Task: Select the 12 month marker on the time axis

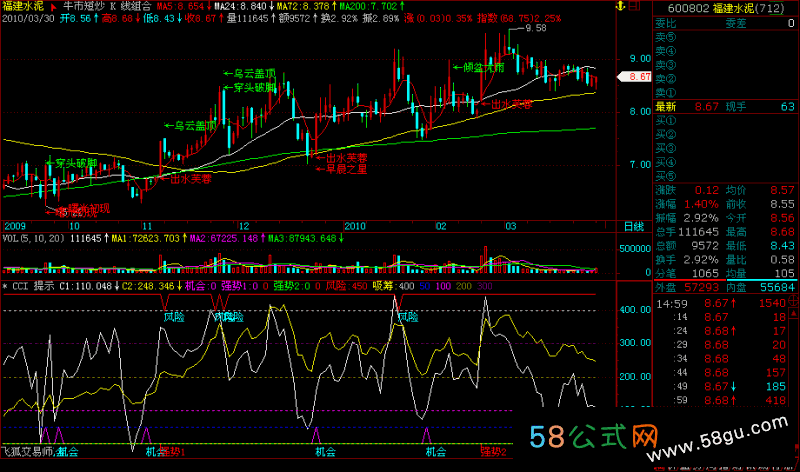Action: click(x=244, y=227)
